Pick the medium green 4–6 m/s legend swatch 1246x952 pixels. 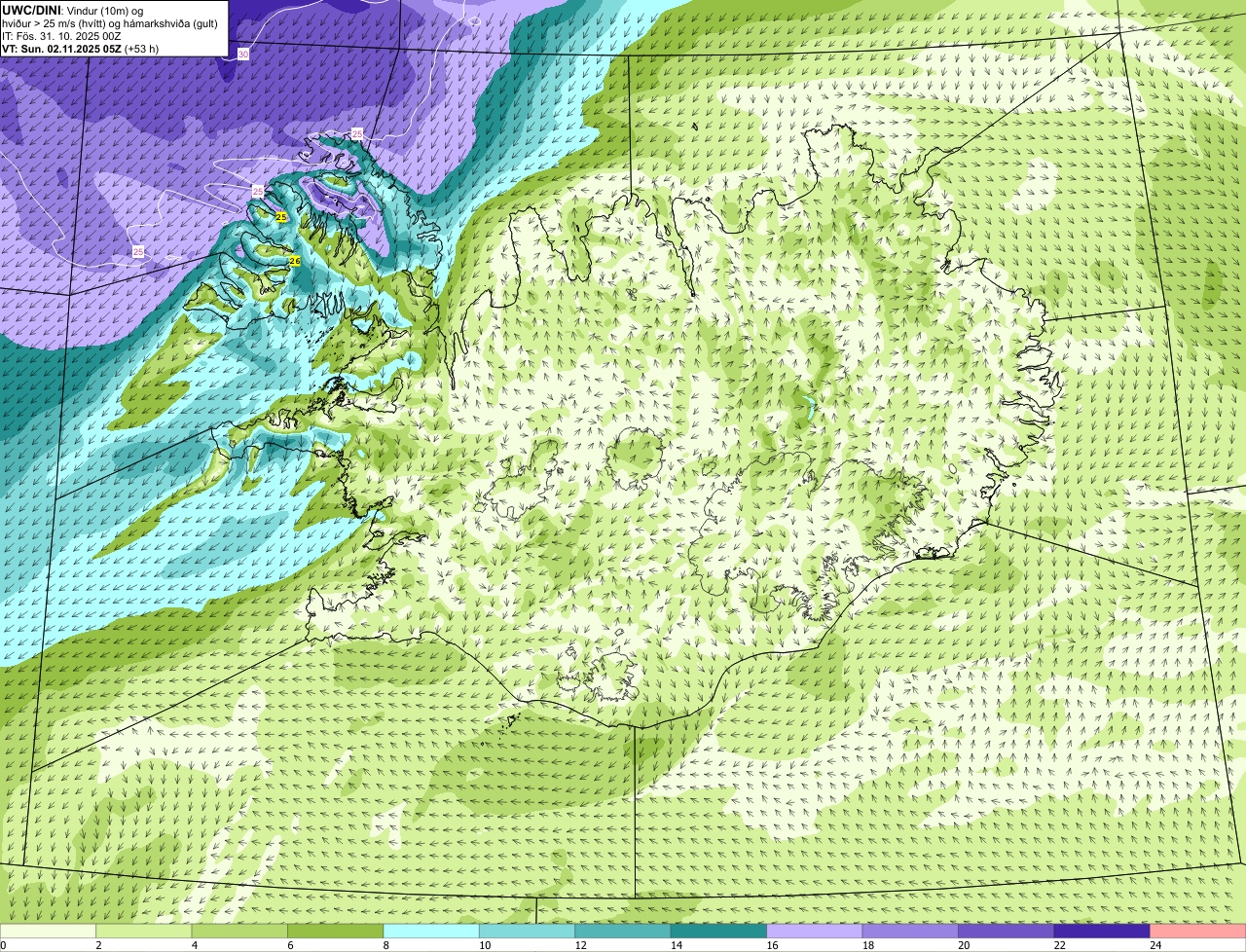tap(239, 931)
